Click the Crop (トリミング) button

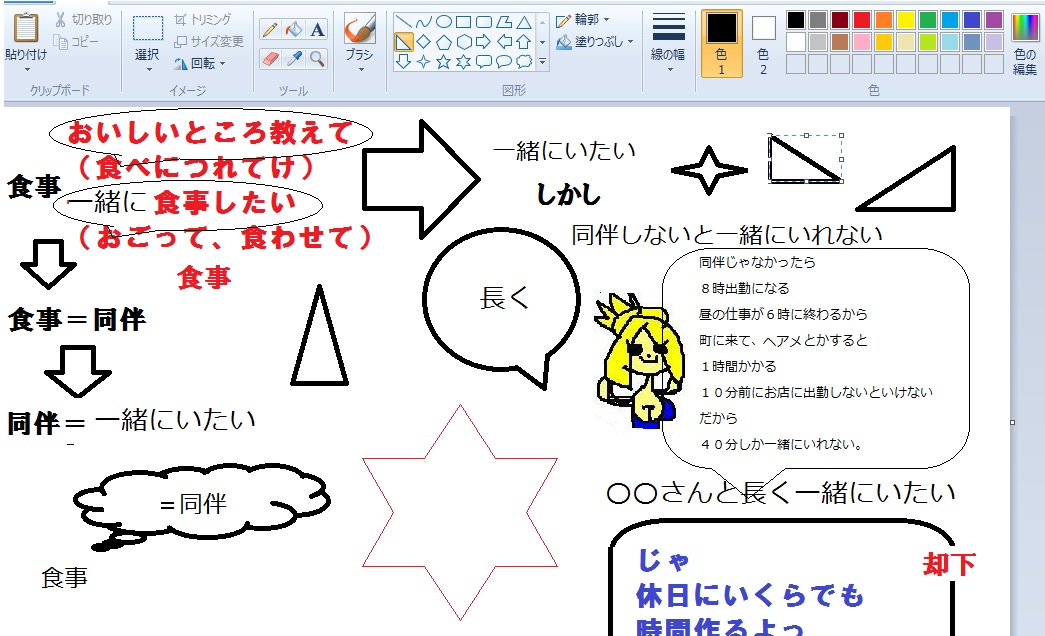tap(203, 19)
